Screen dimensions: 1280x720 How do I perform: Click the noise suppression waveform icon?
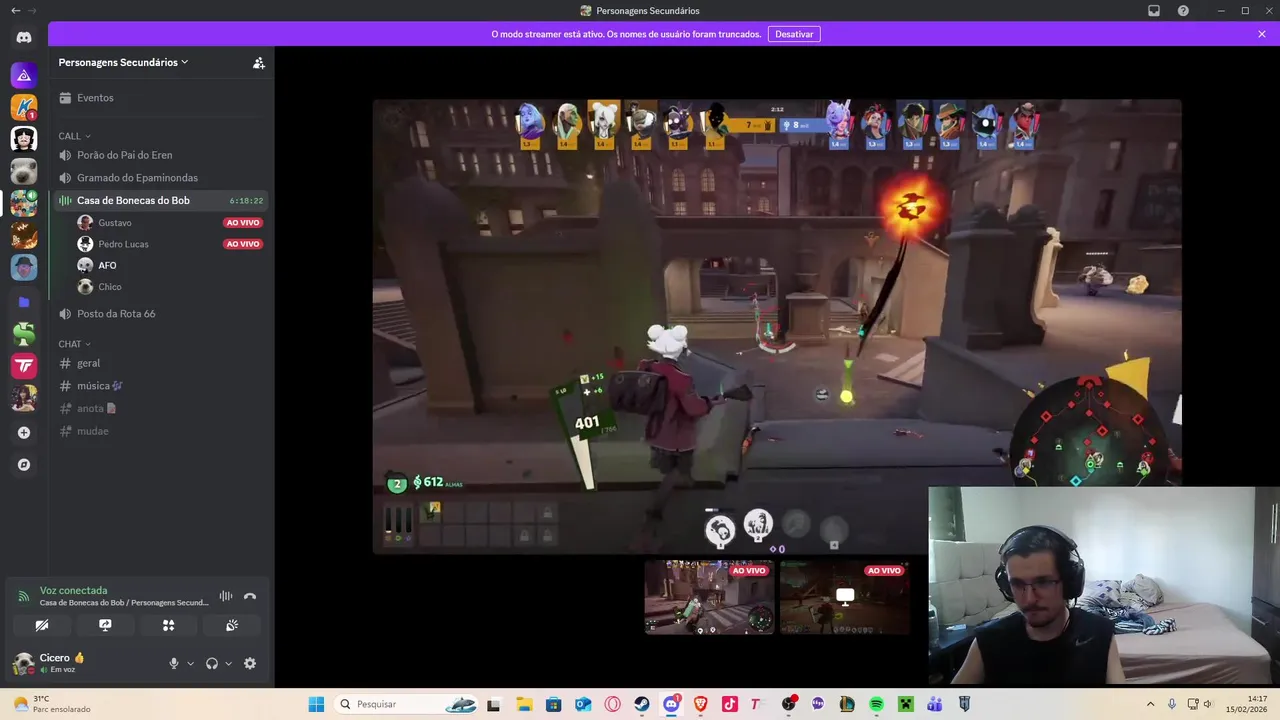pyautogui.click(x=226, y=596)
